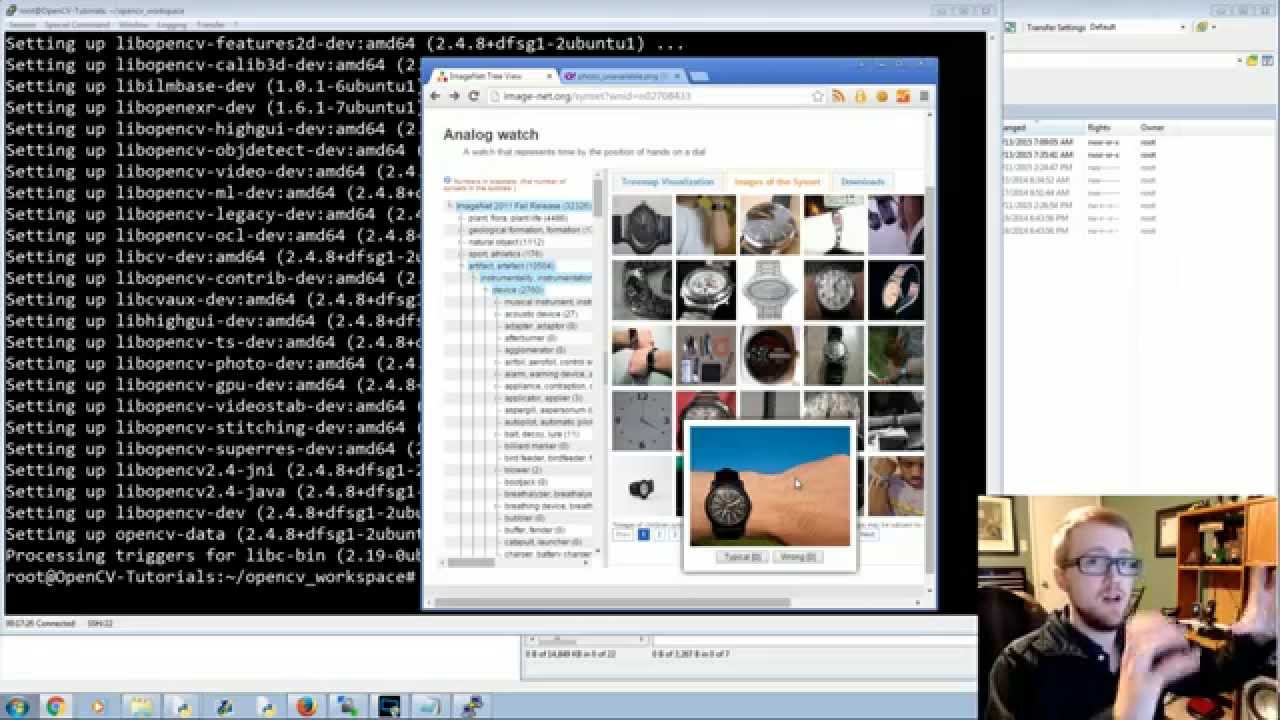Screen dimensions: 1280x720
Task: Collapse the device (2760) node
Action: 485,290
